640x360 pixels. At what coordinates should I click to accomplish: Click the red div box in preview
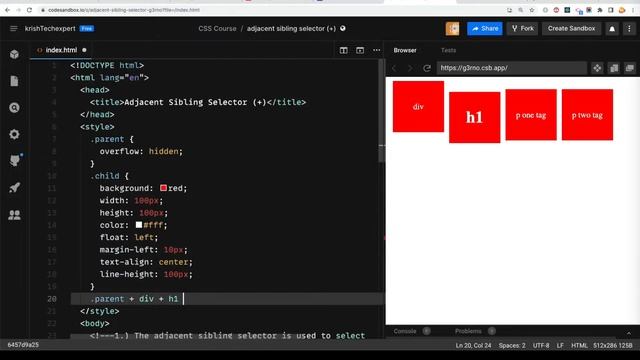point(418,107)
